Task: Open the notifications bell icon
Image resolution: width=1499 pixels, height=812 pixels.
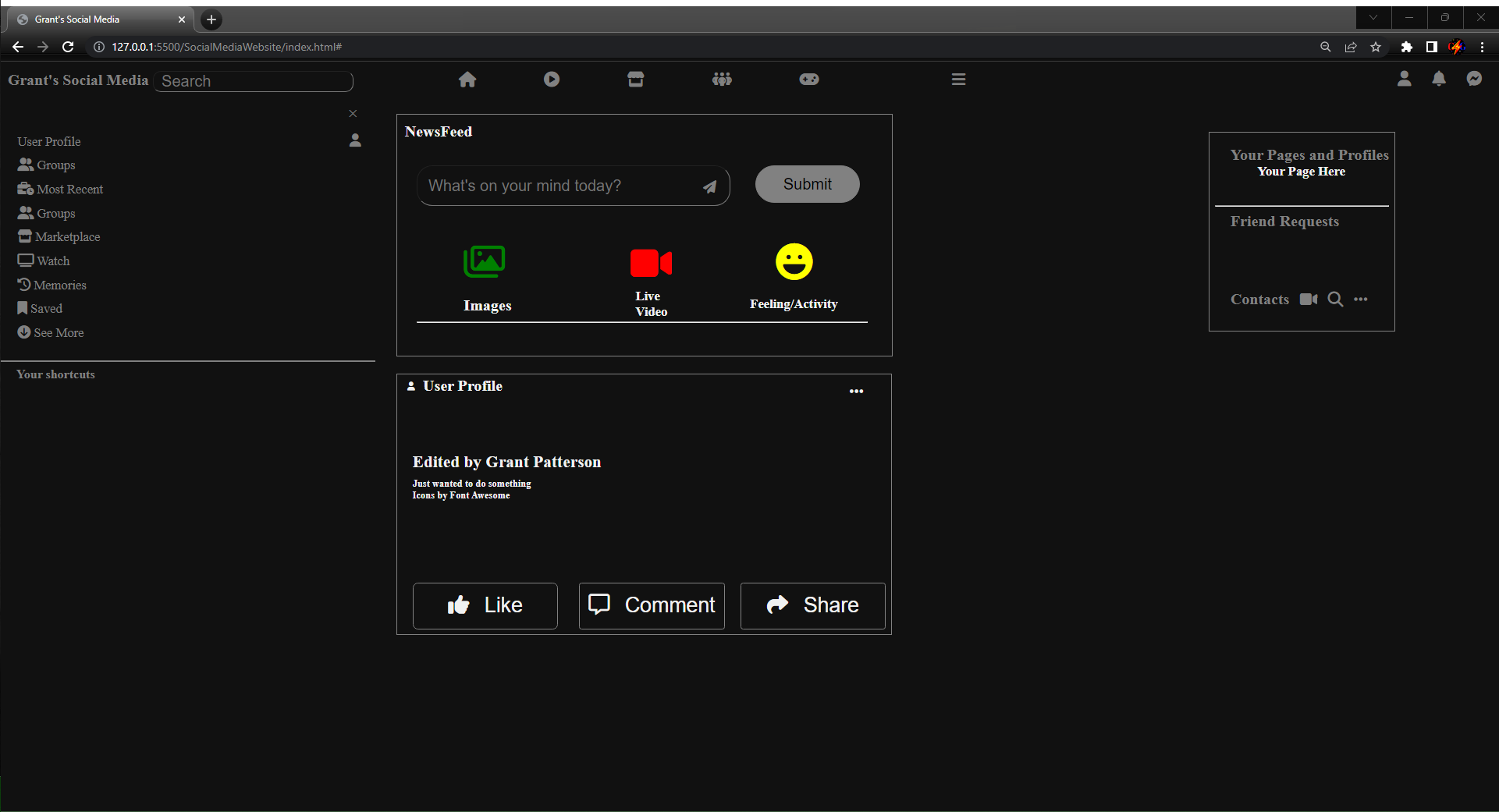Action: click(1439, 79)
